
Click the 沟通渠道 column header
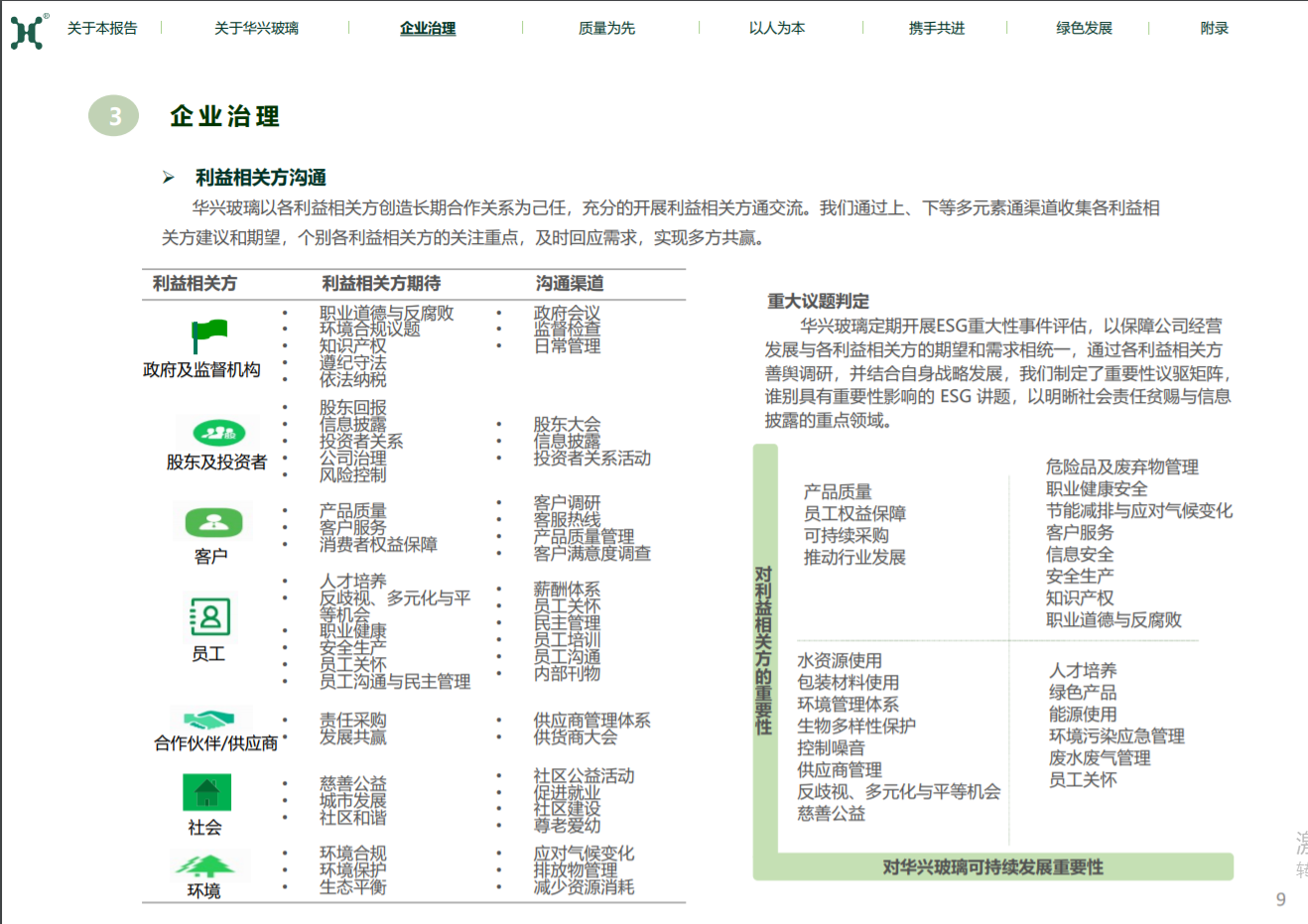[570, 284]
